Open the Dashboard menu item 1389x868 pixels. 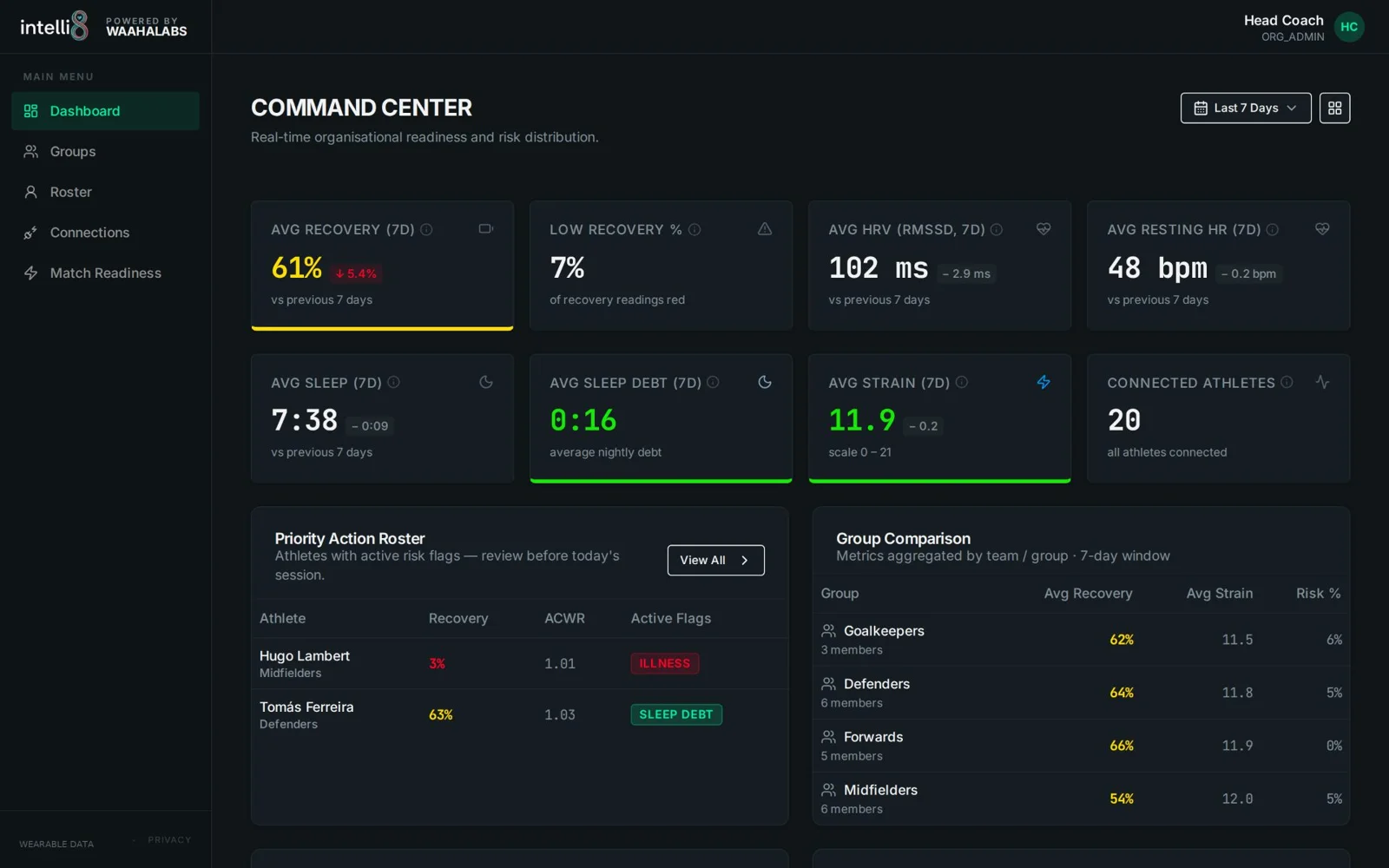coord(105,111)
